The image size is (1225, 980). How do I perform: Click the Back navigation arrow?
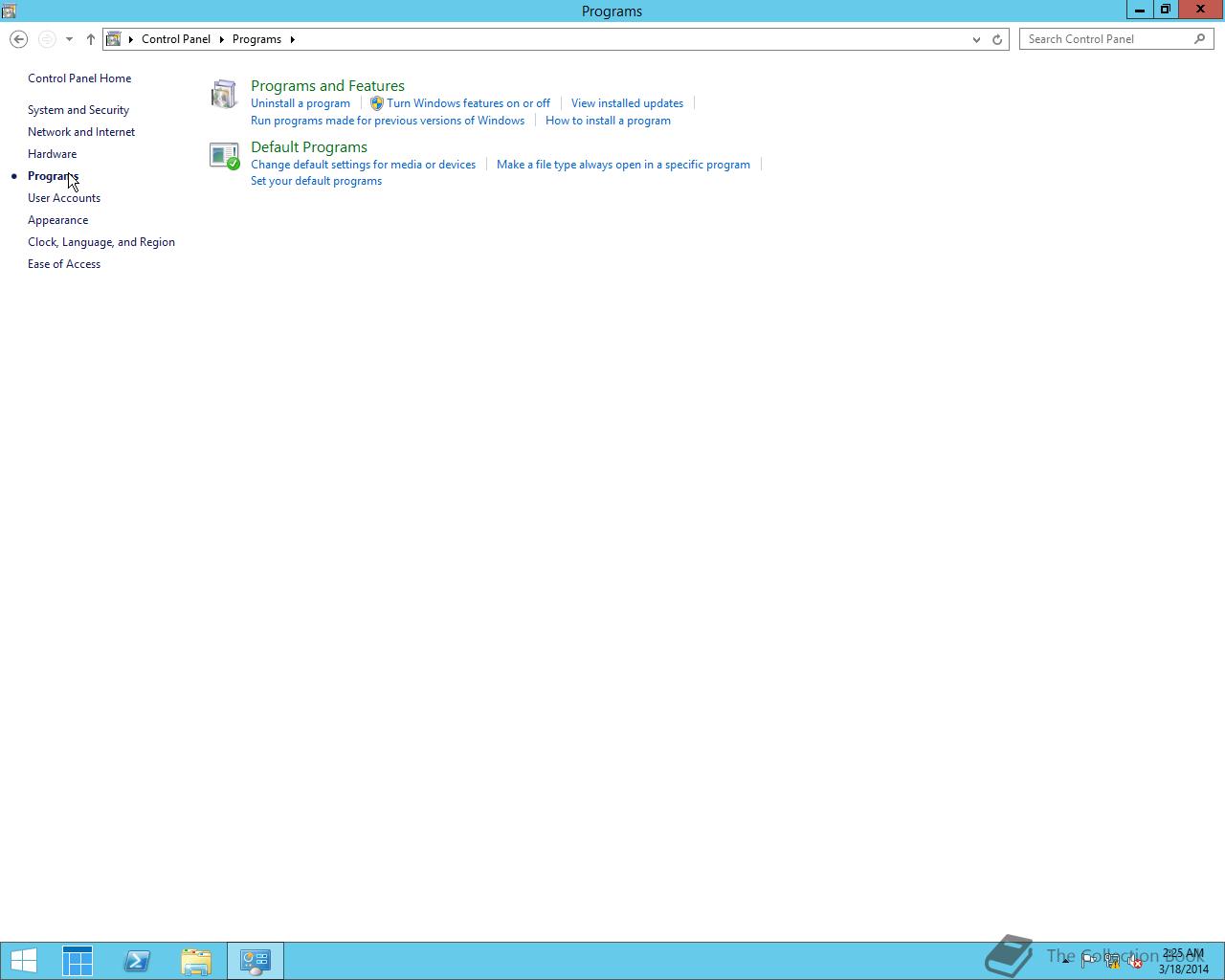pos(18,39)
